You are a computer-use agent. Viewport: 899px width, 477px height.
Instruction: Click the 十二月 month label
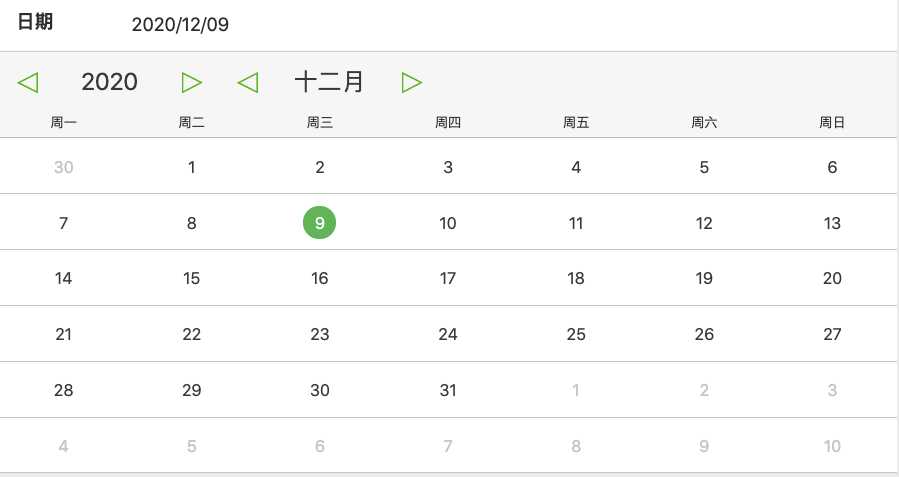point(329,82)
